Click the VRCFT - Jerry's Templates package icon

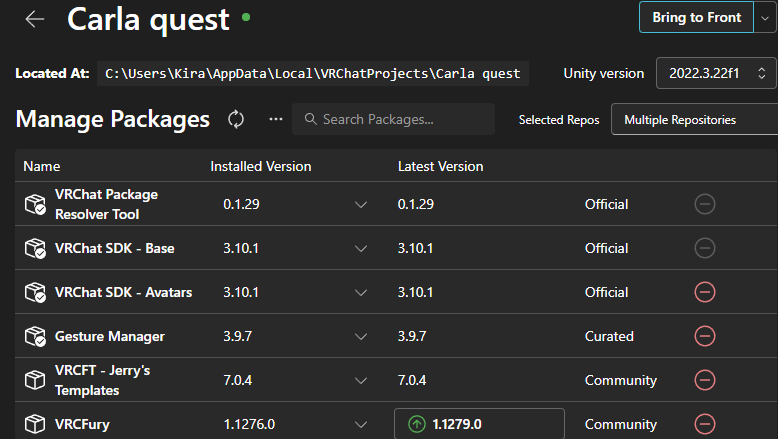pos(35,380)
